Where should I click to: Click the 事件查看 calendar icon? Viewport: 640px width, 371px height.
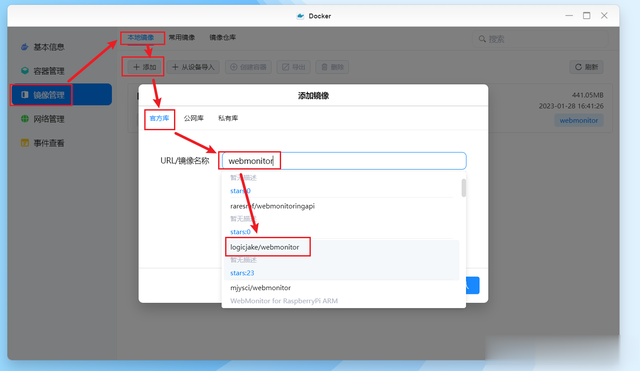point(24,143)
